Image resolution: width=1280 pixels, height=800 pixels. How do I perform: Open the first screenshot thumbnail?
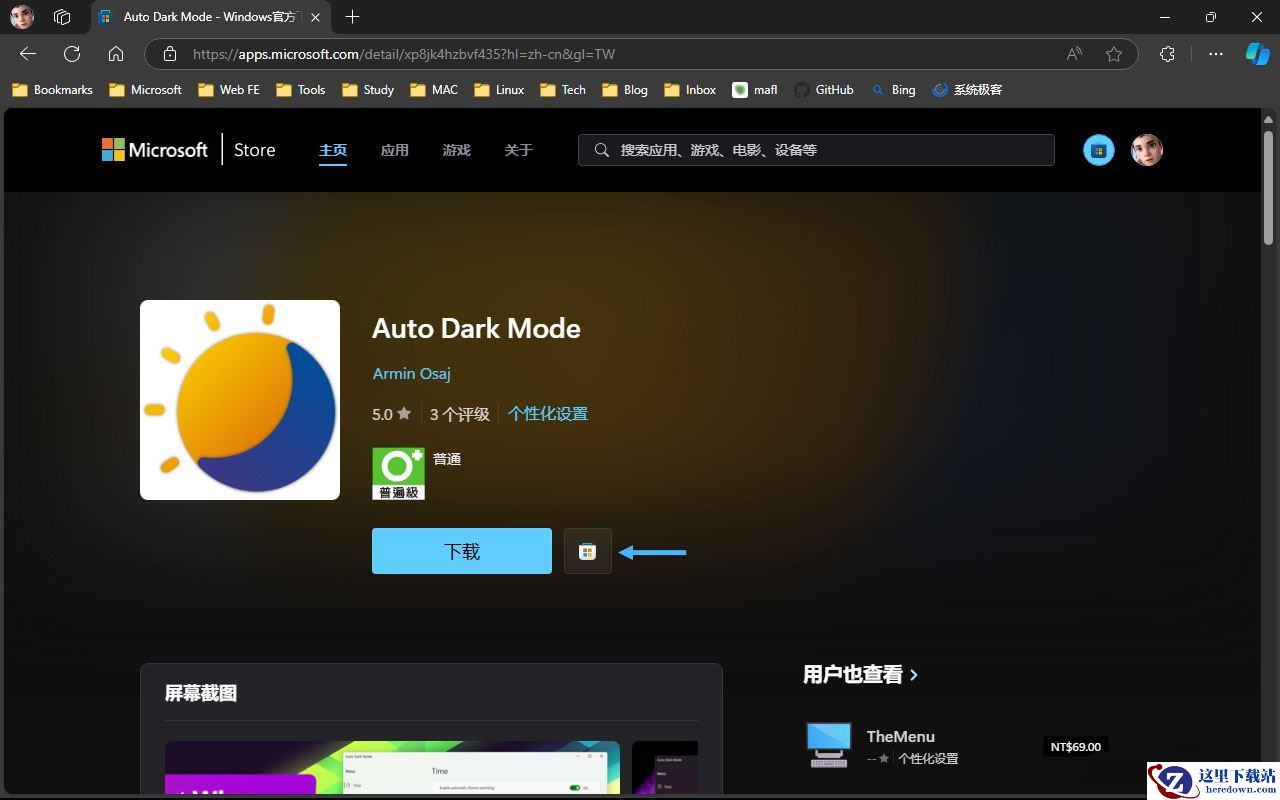click(392, 767)
